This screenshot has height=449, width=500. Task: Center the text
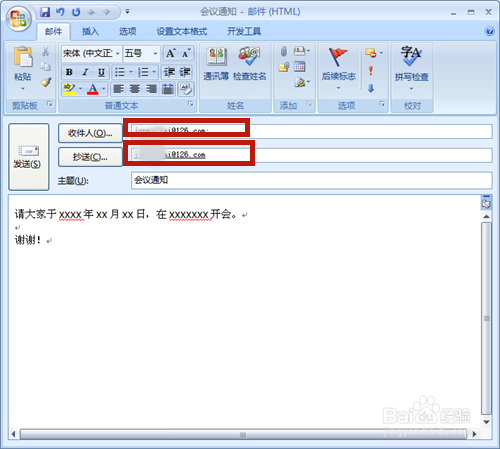(135, 89)
